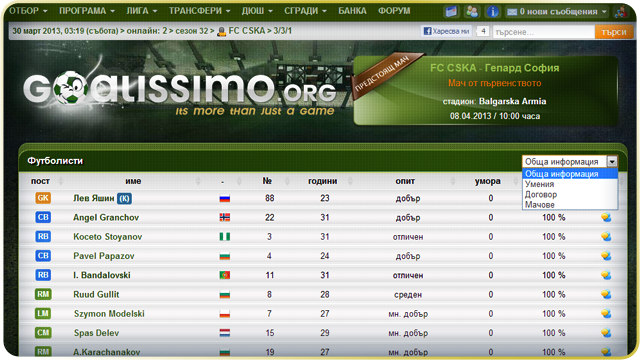This screenshot has width=640, height=360.
Task: Open the news calendar icon in top bar
Action: tap(451, 11)
